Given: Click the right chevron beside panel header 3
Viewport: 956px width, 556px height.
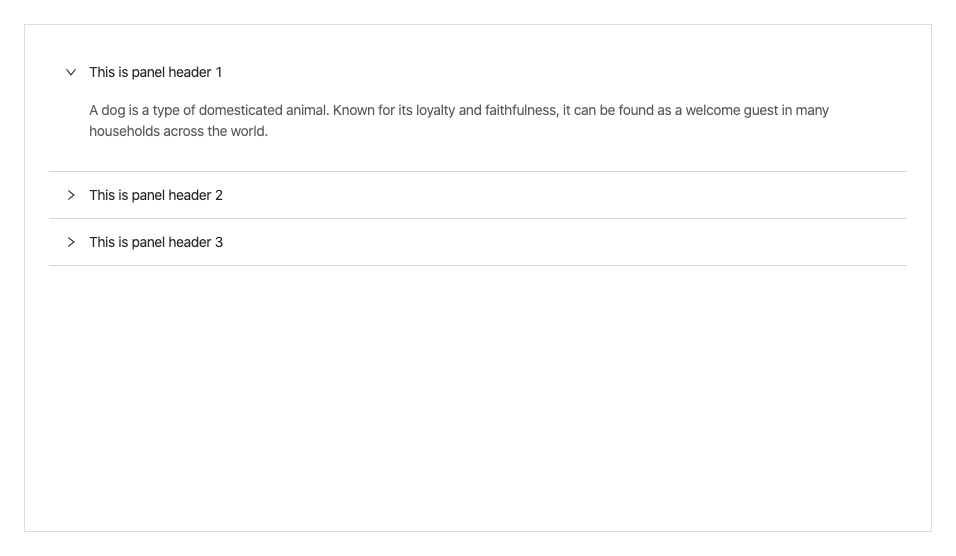Looking at the screenshot, I should click(71, 242).
